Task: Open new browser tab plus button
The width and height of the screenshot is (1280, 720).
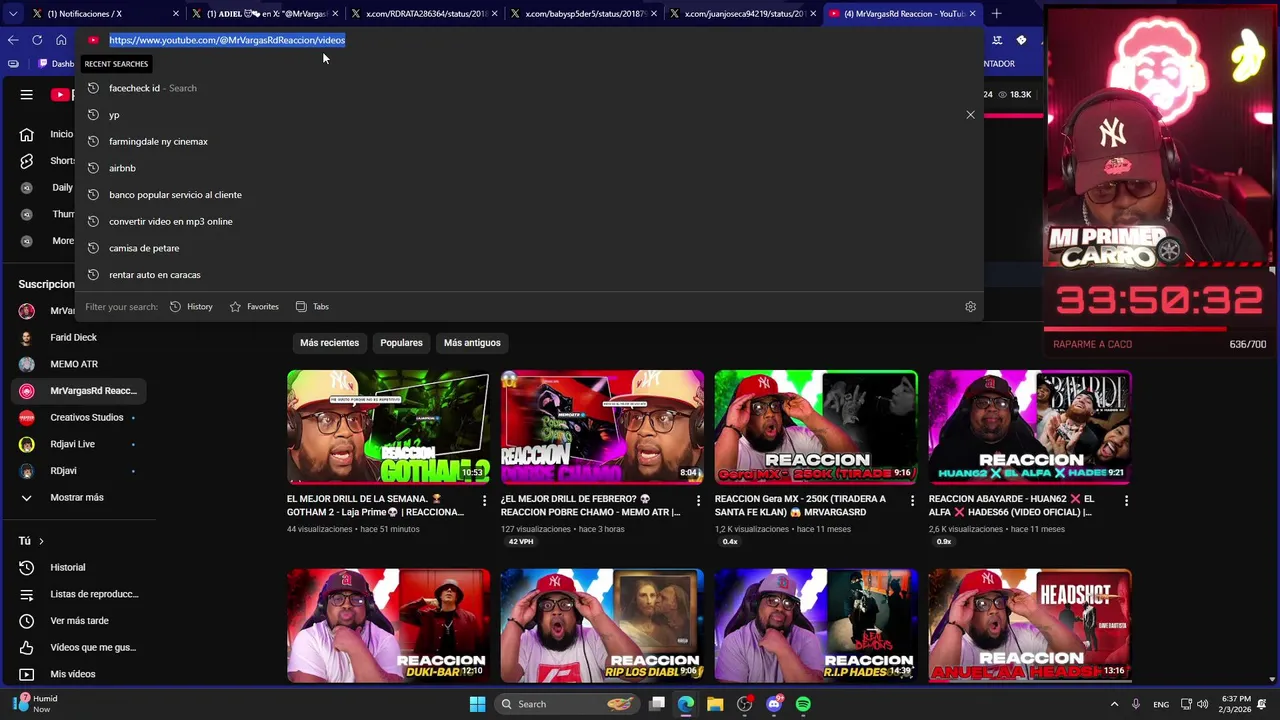Action: point(996,13)
